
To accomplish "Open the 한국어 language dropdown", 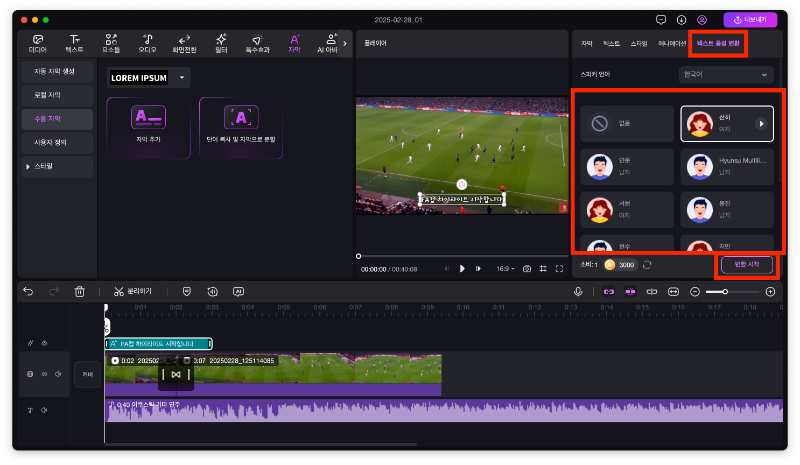I will [725, 74].
